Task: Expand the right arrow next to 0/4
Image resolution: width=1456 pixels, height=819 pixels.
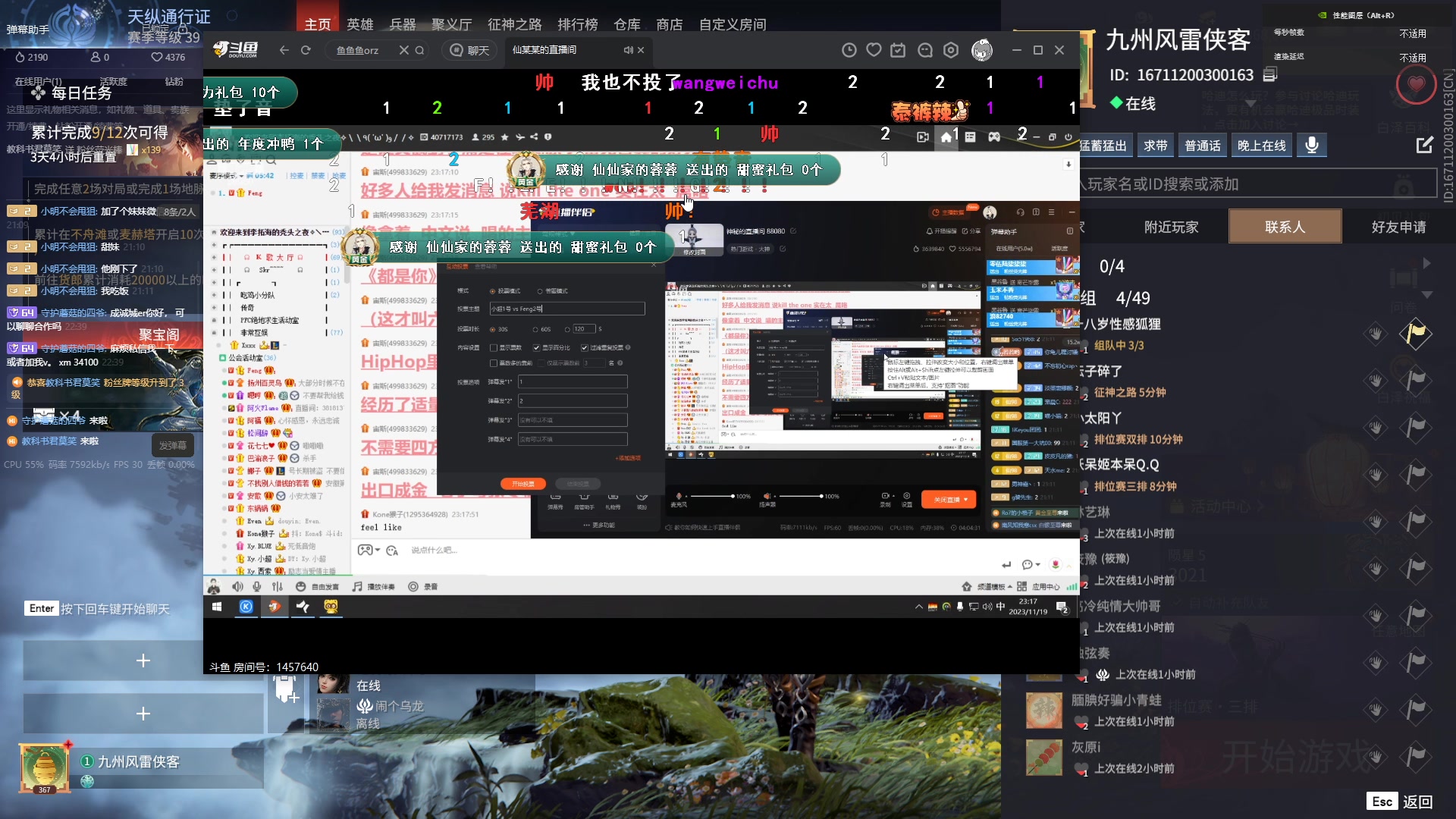Action: pyautogui.click(x=1426, y=263)
